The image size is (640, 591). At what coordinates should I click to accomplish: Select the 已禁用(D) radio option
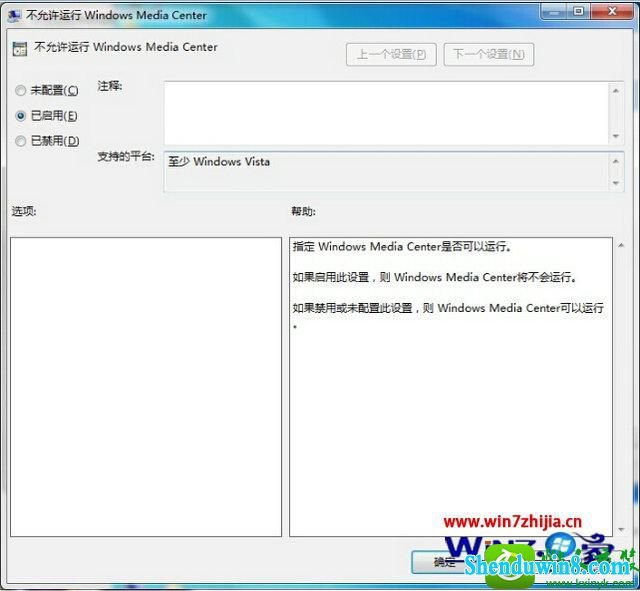point(47,141)
